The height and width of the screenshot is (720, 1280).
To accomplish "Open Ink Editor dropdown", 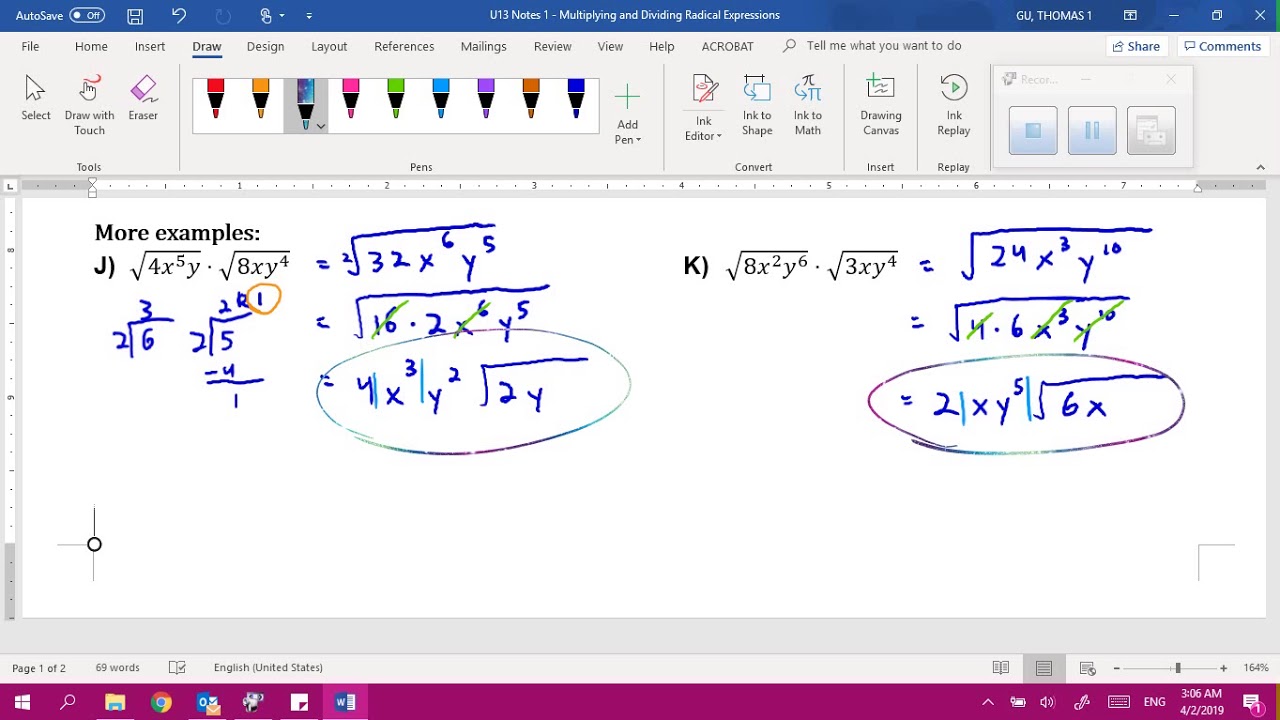I will click(704, 108).
